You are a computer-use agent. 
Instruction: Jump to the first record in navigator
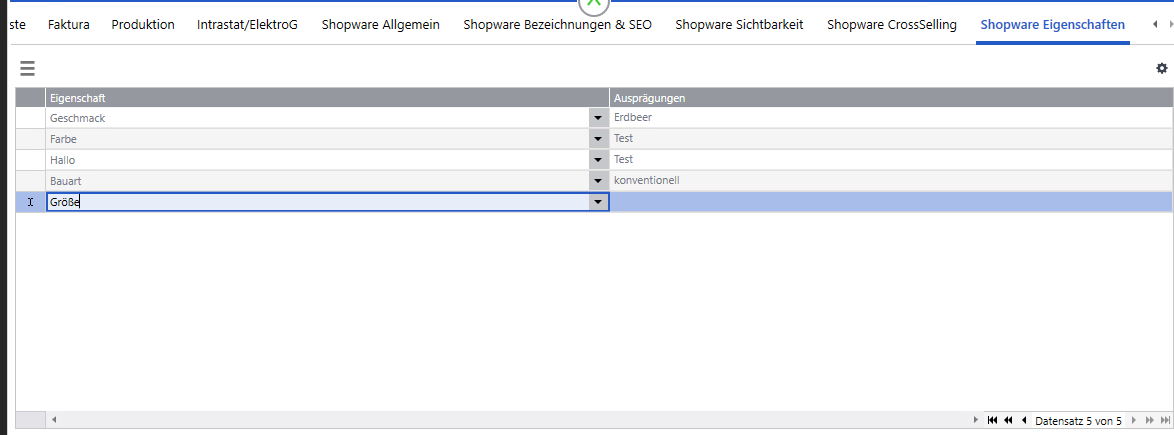click(992, 421)
